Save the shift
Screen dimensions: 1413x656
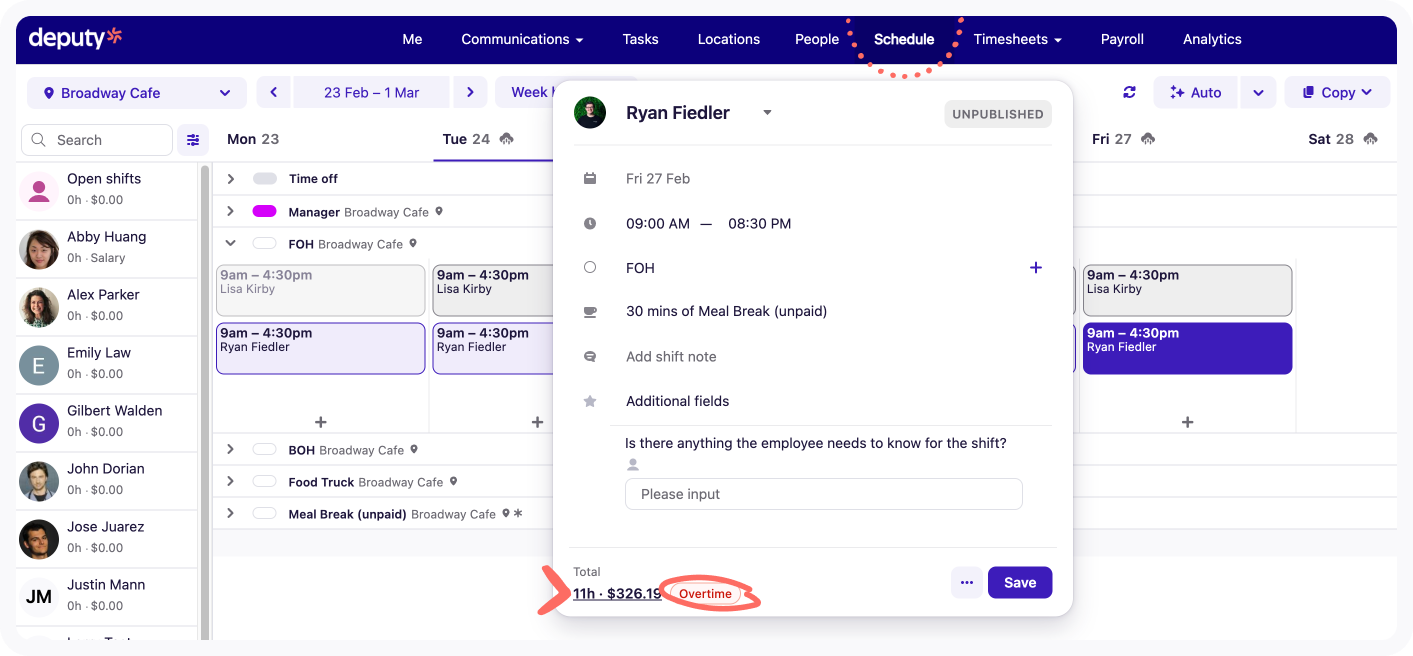(1019, 583)
